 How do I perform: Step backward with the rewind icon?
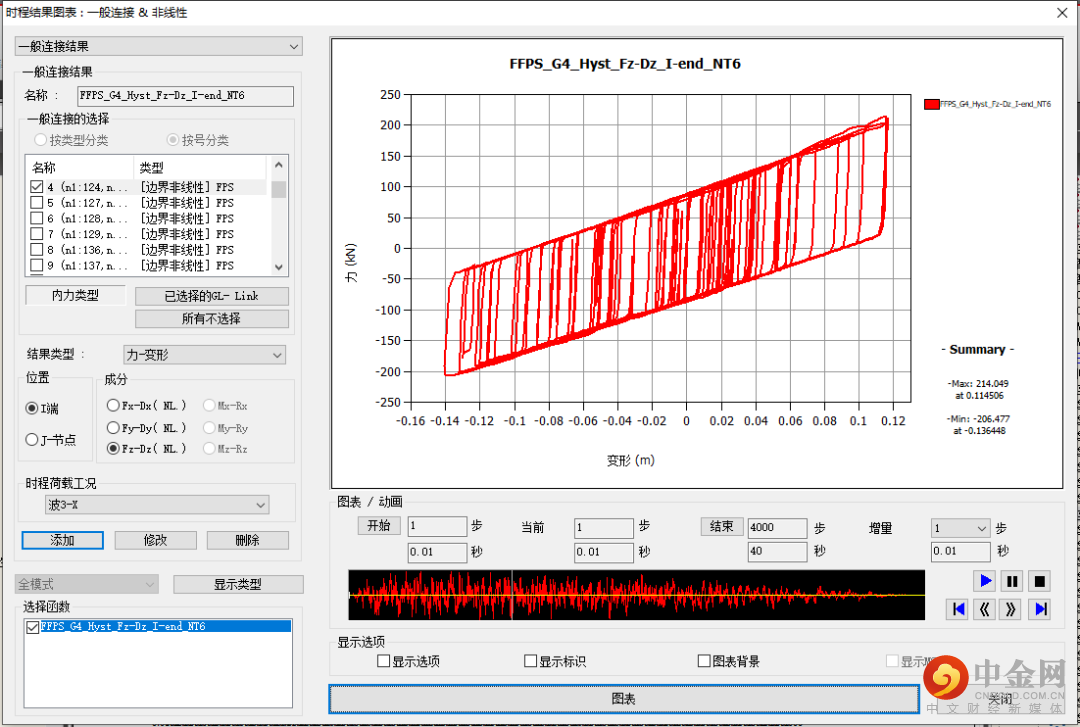(985, 609)
